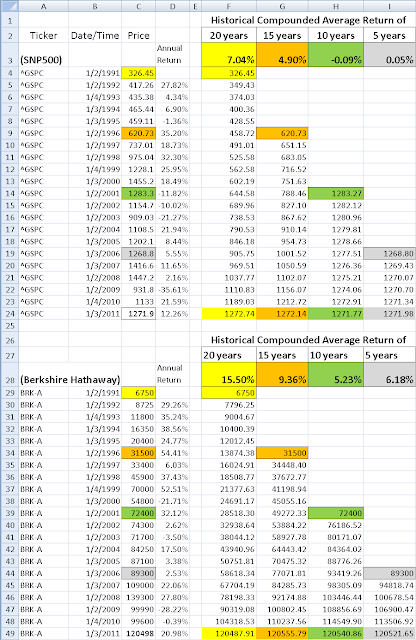Viewport: 416px width, 640px height.
Task: Select the ^GSPC ticker cell in row 13
Action: click(43, 181)
